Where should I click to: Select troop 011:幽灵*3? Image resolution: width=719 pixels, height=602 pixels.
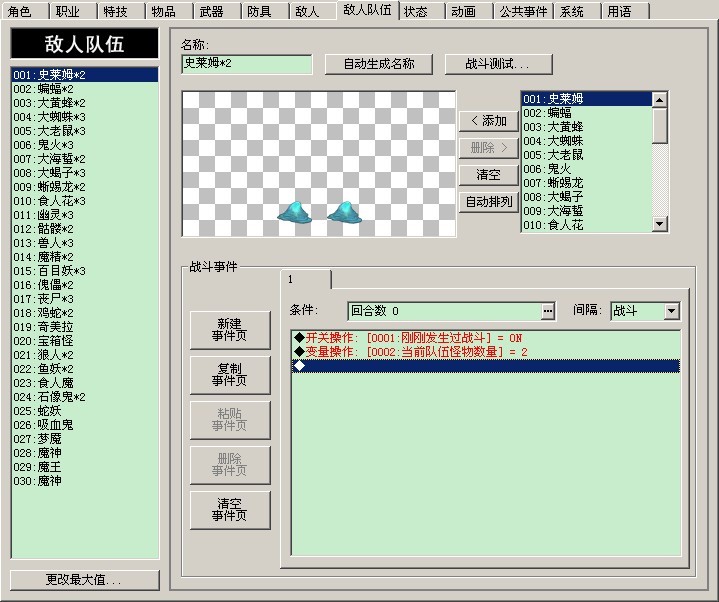tap(85, 215)
